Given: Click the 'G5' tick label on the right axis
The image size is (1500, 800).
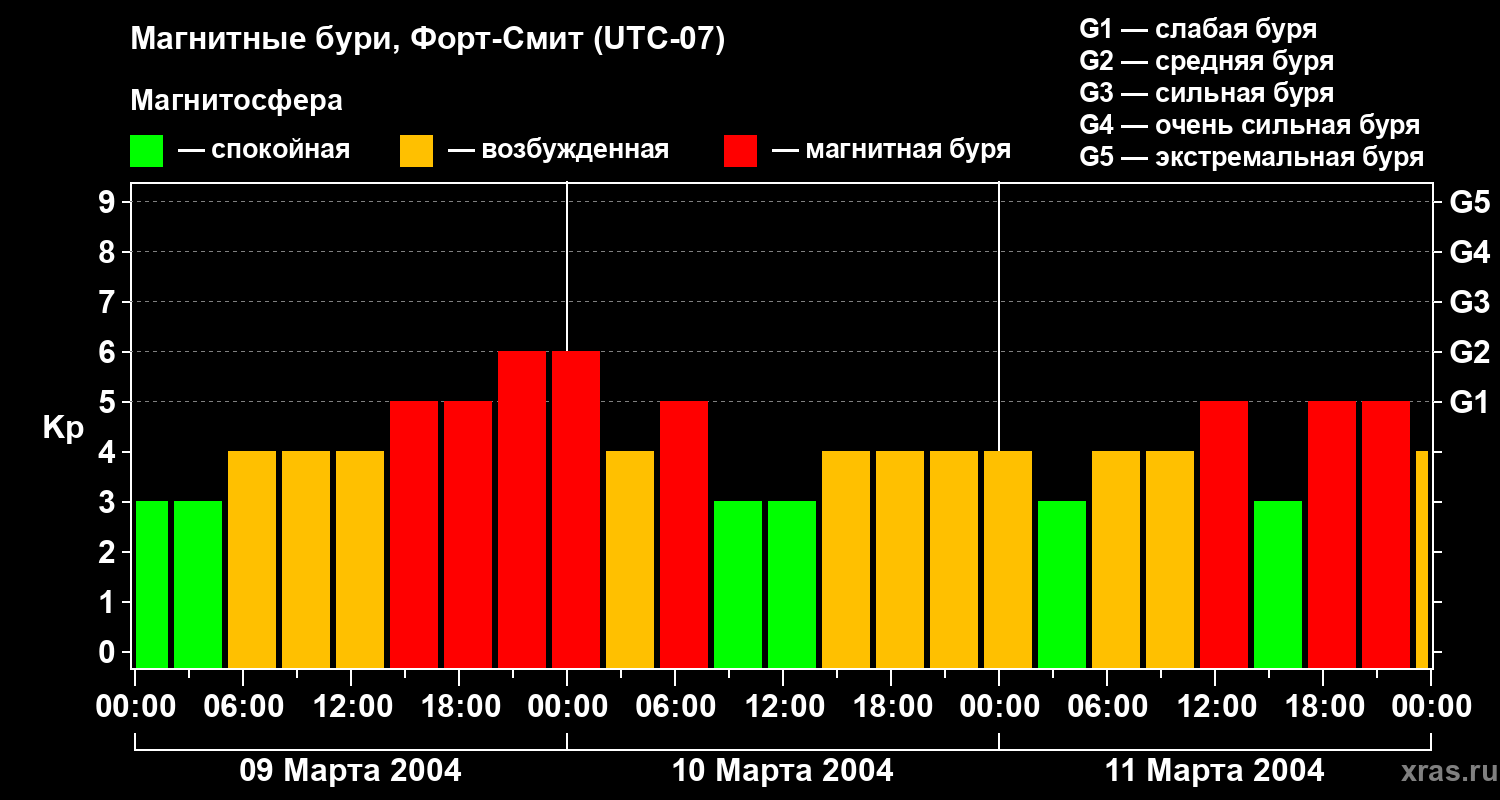Looking at the screenshot, I should 1470,202.
